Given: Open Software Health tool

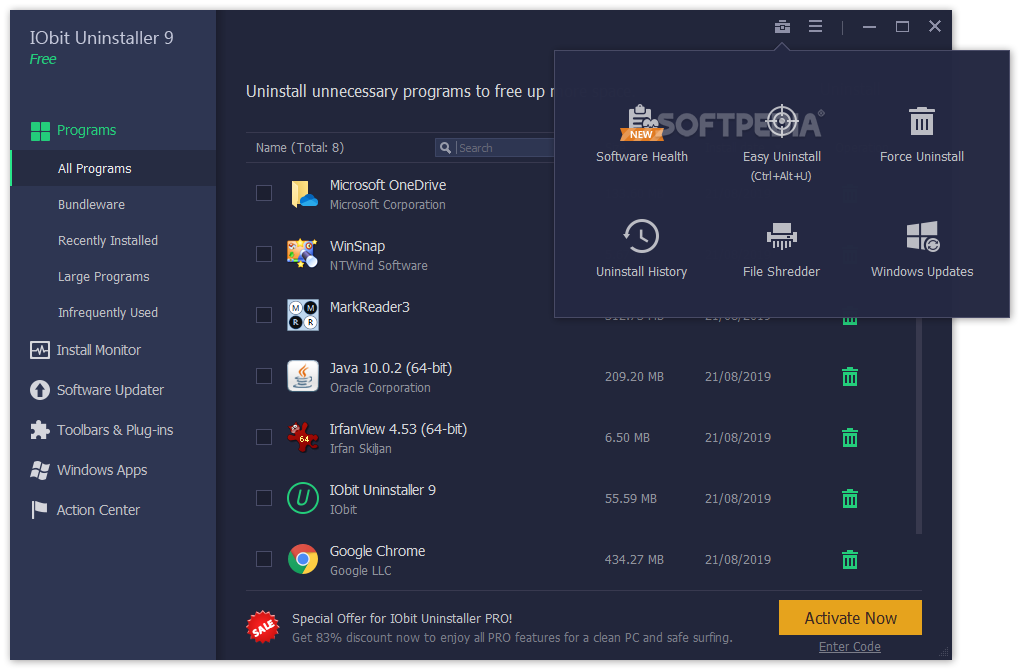Looking at the screenshot, I should point(641,135).
